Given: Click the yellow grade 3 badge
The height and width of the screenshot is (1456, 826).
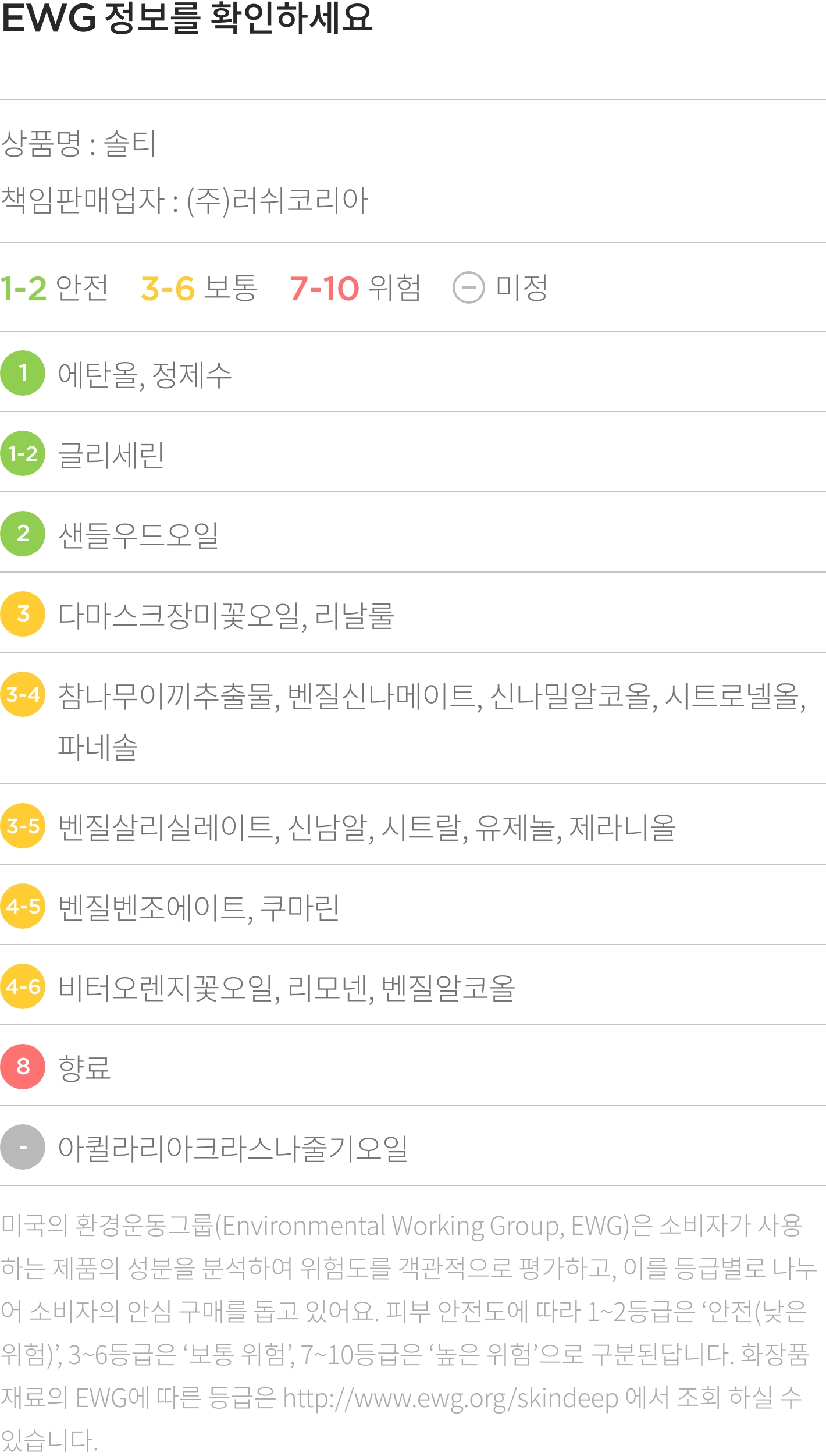Looking at the screenshot, I should pos(23,614).
